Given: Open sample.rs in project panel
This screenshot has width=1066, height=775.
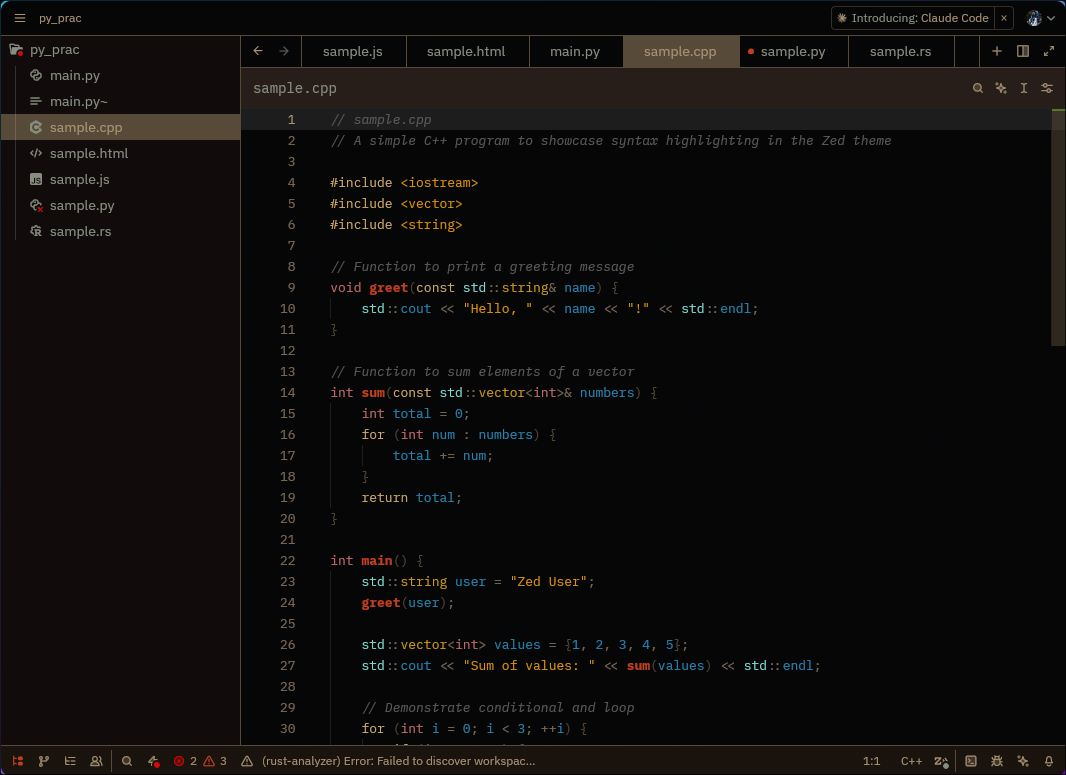Looking at the screenshot, I should point(120,231).
